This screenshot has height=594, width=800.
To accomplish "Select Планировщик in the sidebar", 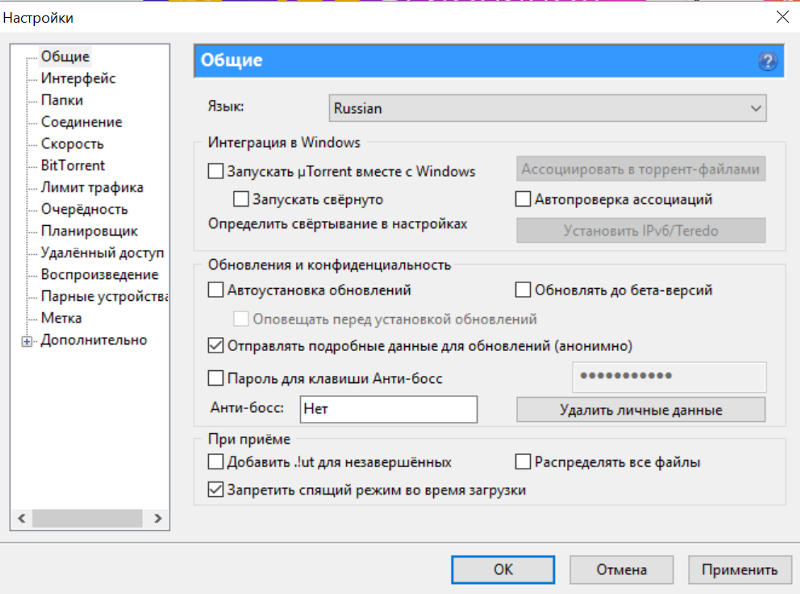I will pyautogui.click(x=89, y=231).
